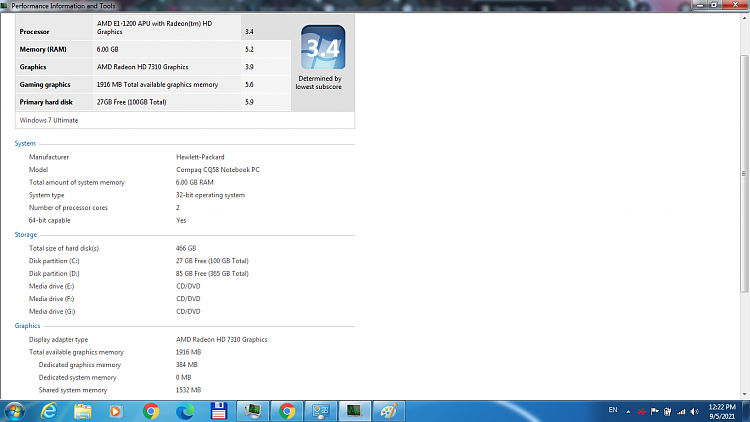Click the scrollbar down arrow

(744, 394)
